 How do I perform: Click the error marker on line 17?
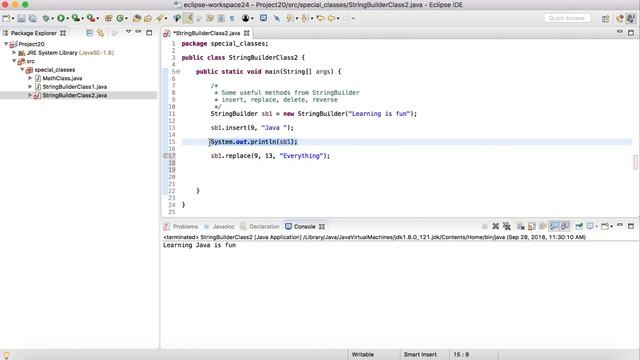point(166,156)
